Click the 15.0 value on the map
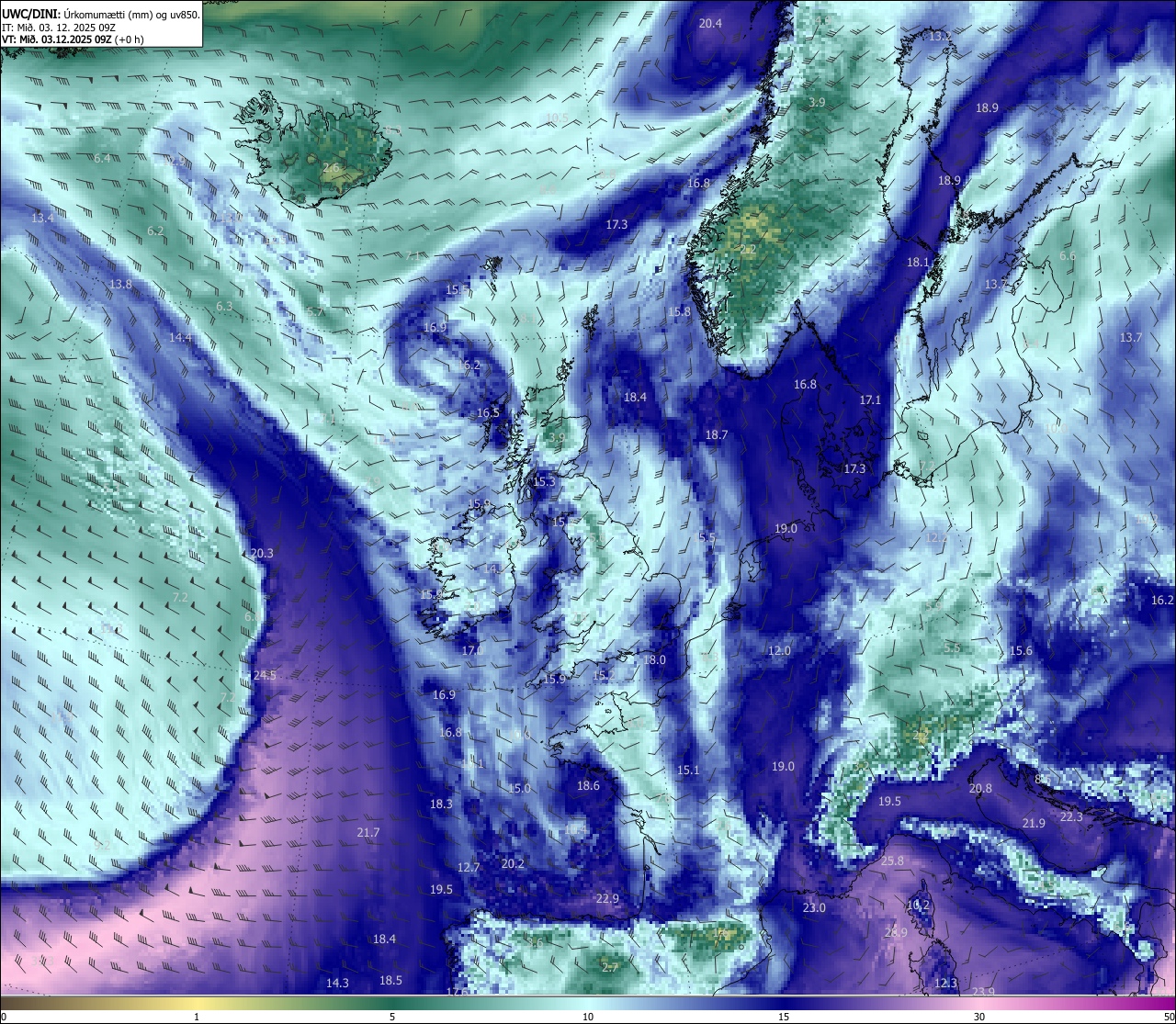This screenshot has width=1176, height=1024. tap(520, 789)
